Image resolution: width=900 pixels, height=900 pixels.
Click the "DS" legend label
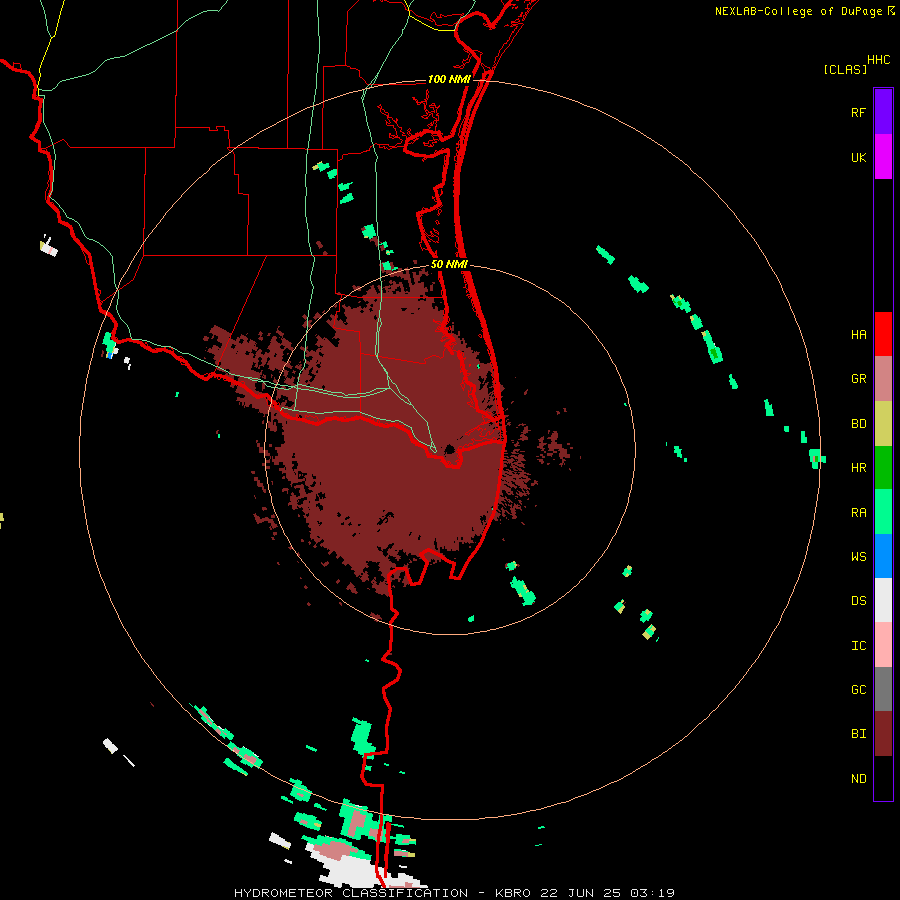(858, 601)
